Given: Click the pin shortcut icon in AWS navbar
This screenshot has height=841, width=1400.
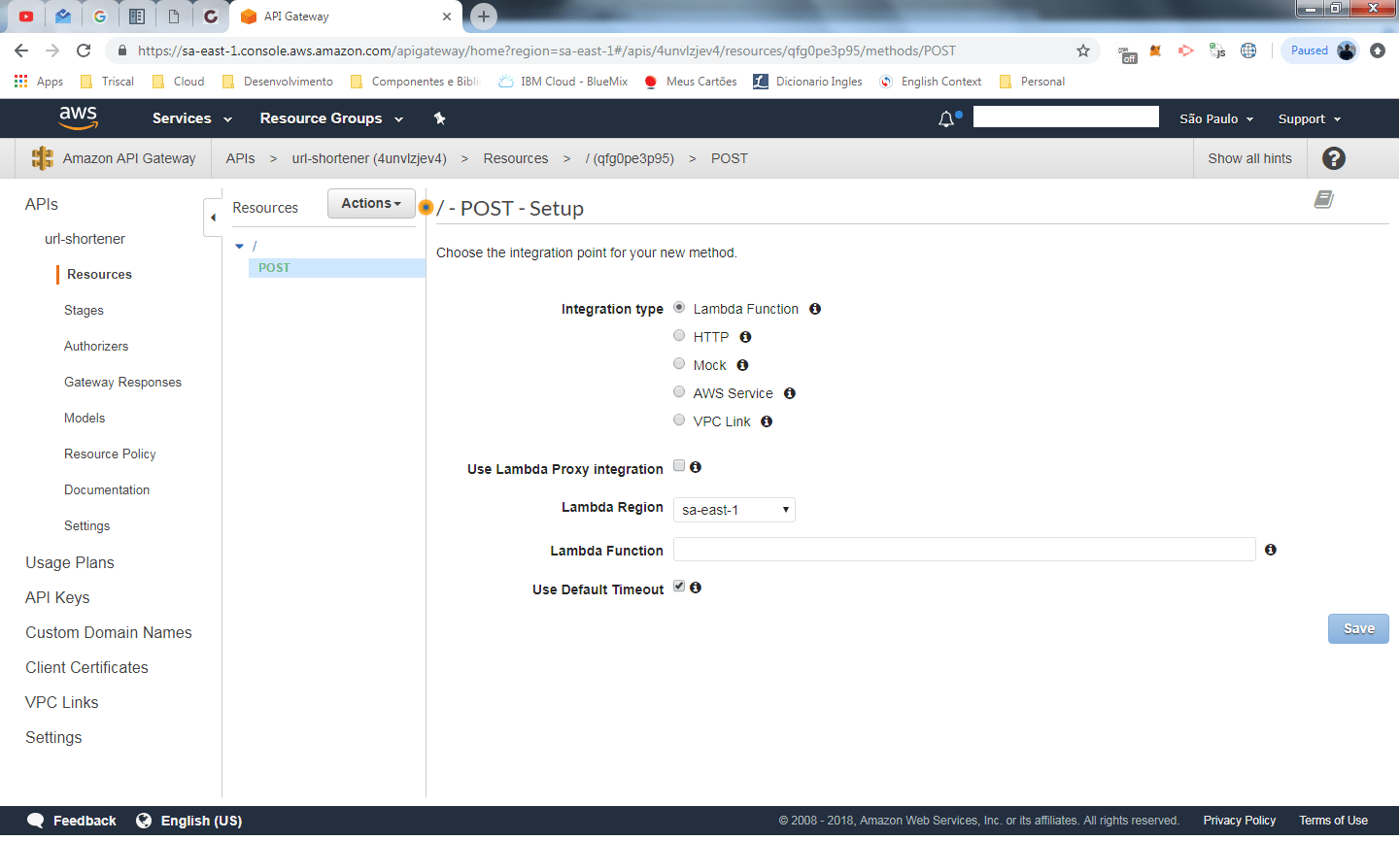Looking at the screenshot, I should [x=439, y=118].
